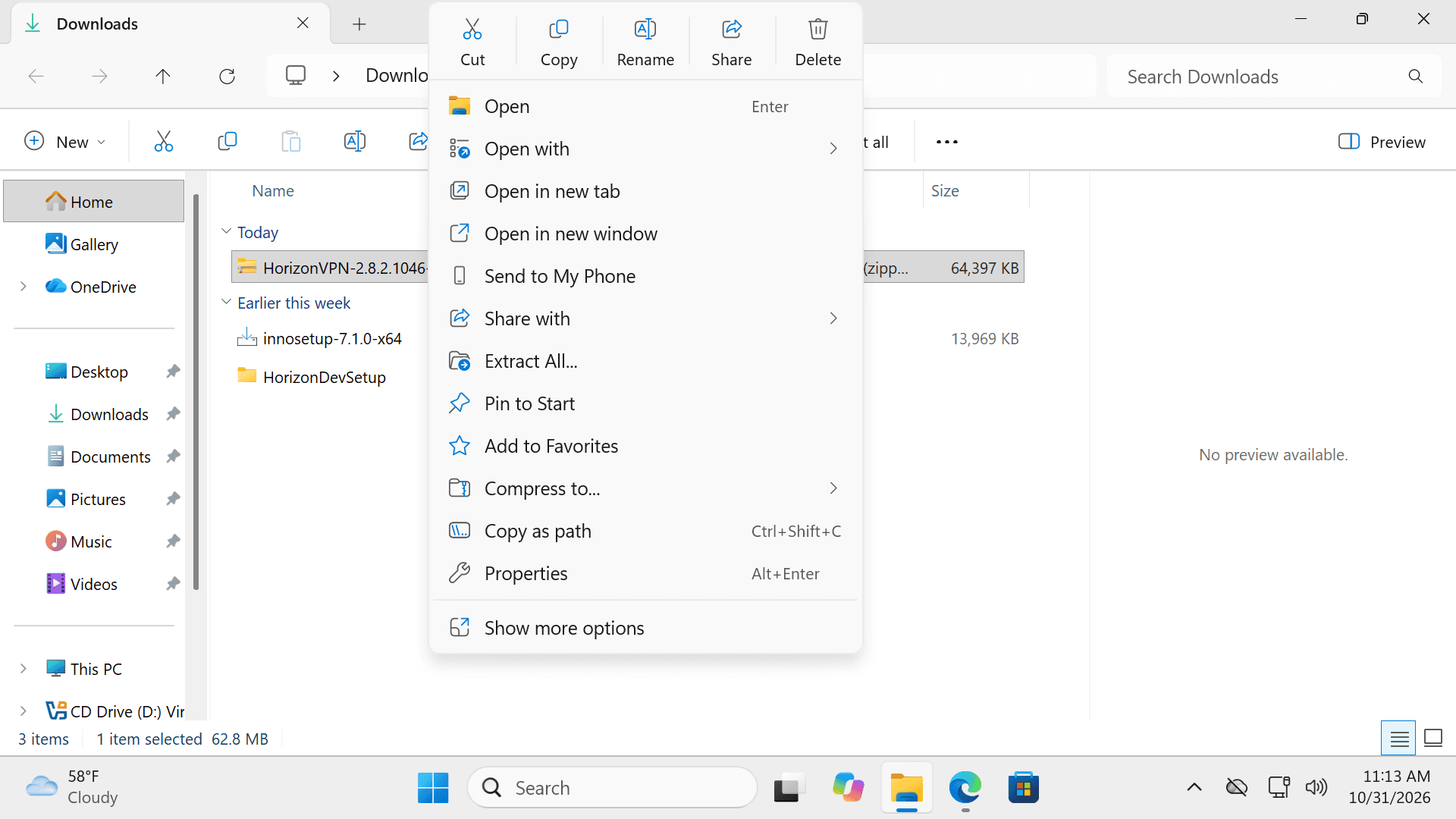The height and width of the screenshot is (819, 1456).
Task: Open Microsoft Store from the taskbar
Action: click(x=1023, y=788)
